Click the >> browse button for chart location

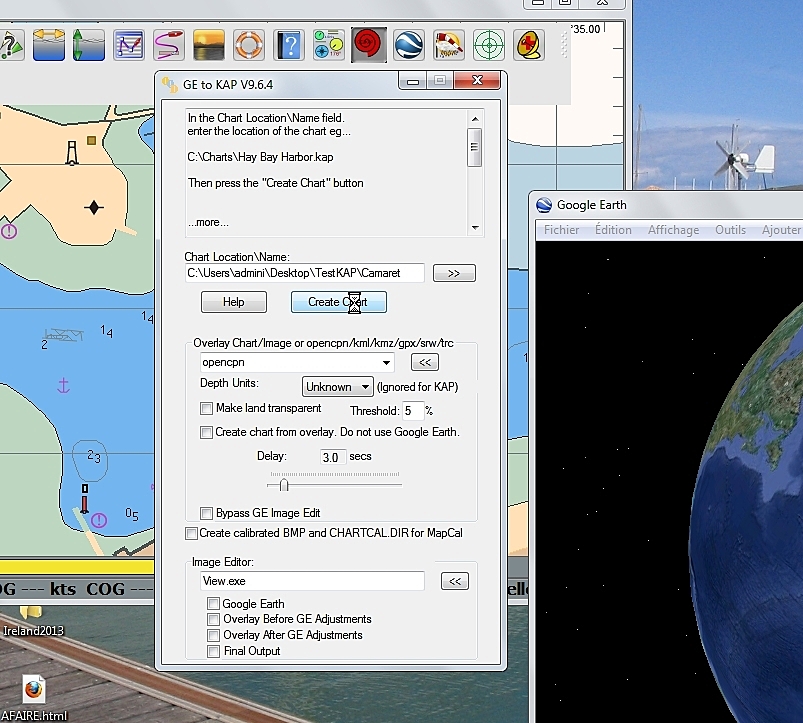coord(454,273)
